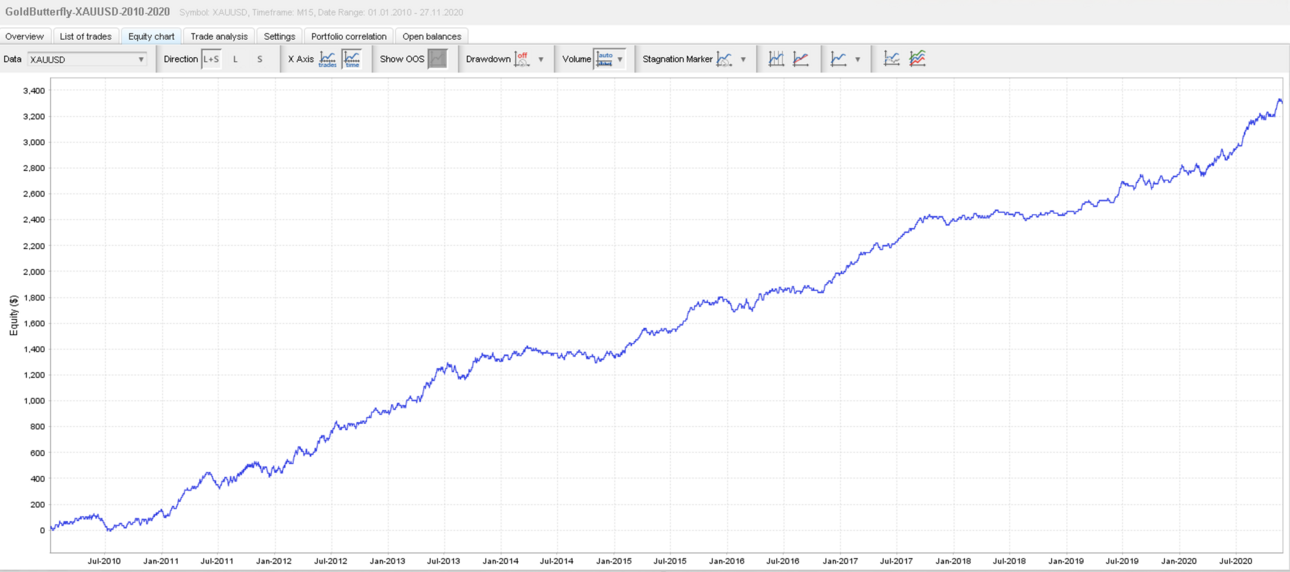Screen dimensions: 1290x572
Task: Select L+S direction toggle
Action: click(211, 59)
